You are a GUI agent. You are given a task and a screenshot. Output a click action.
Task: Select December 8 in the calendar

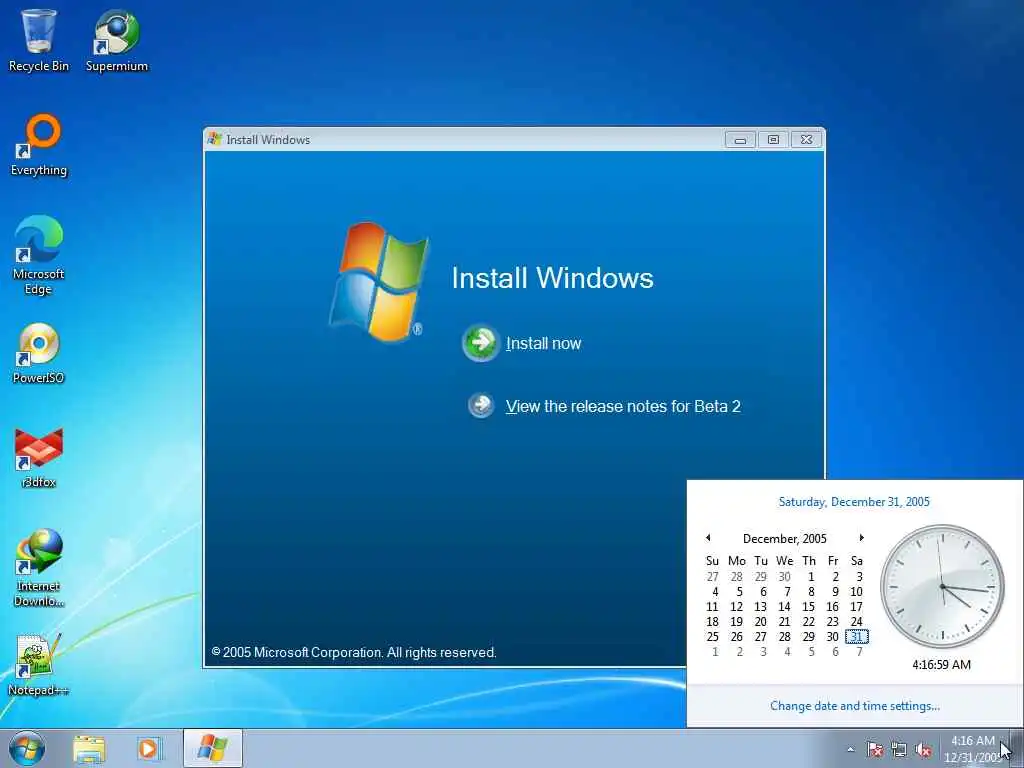click(x=811, y=592)
